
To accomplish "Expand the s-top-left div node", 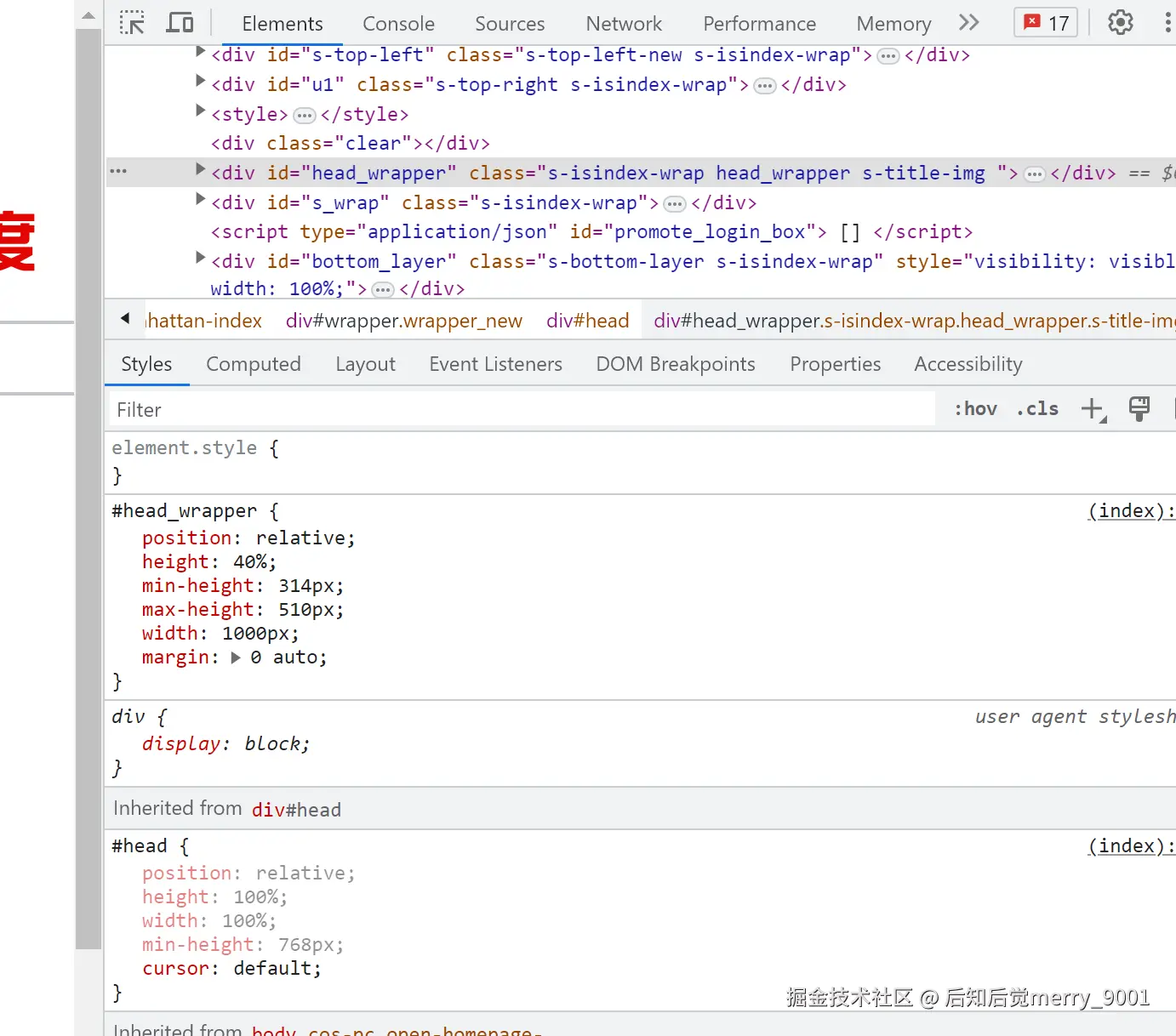I will pos(201,52).
